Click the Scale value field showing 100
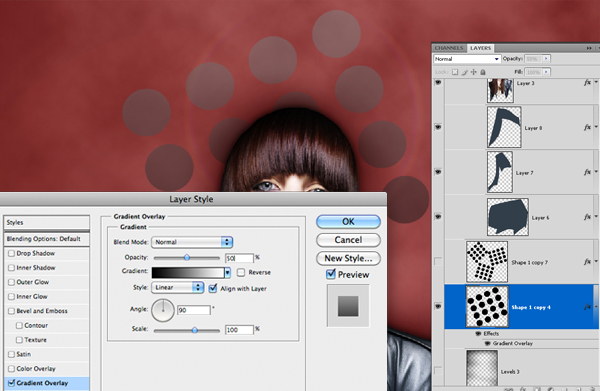The image size is (600, 391). tap(239, 330)
